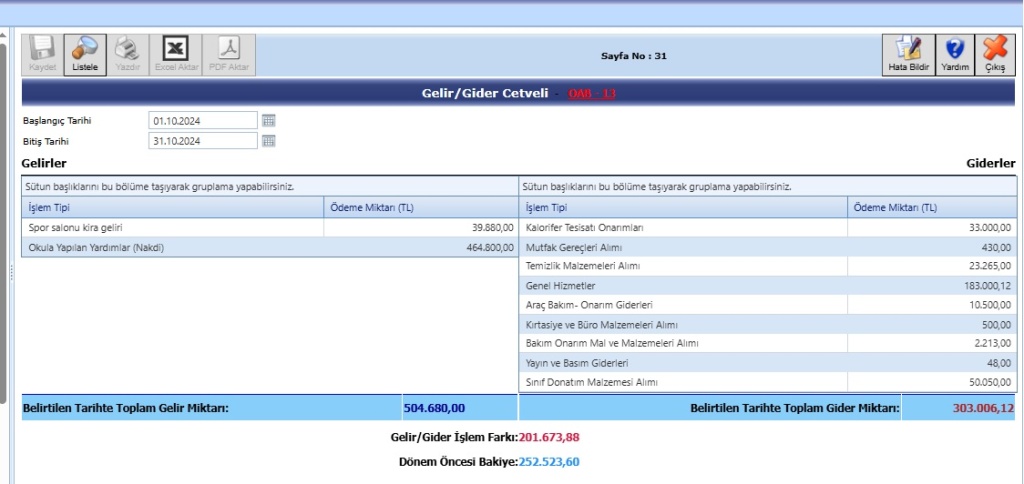The image size is (1024, 484).
Task: Open Yardım help icon
Action: pos(955,54)
